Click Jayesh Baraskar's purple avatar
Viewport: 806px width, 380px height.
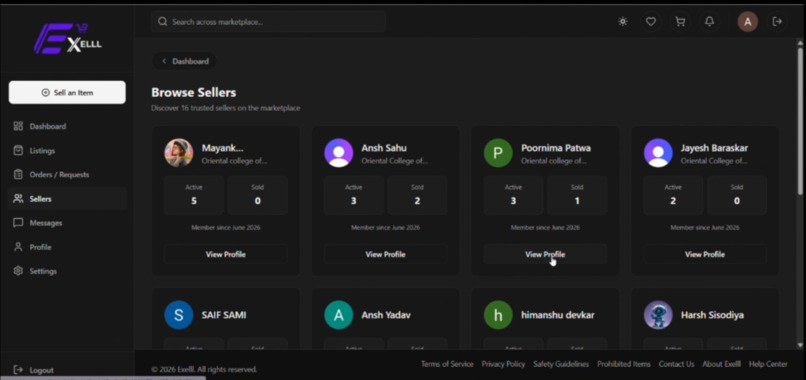click(x=658, y=153)
